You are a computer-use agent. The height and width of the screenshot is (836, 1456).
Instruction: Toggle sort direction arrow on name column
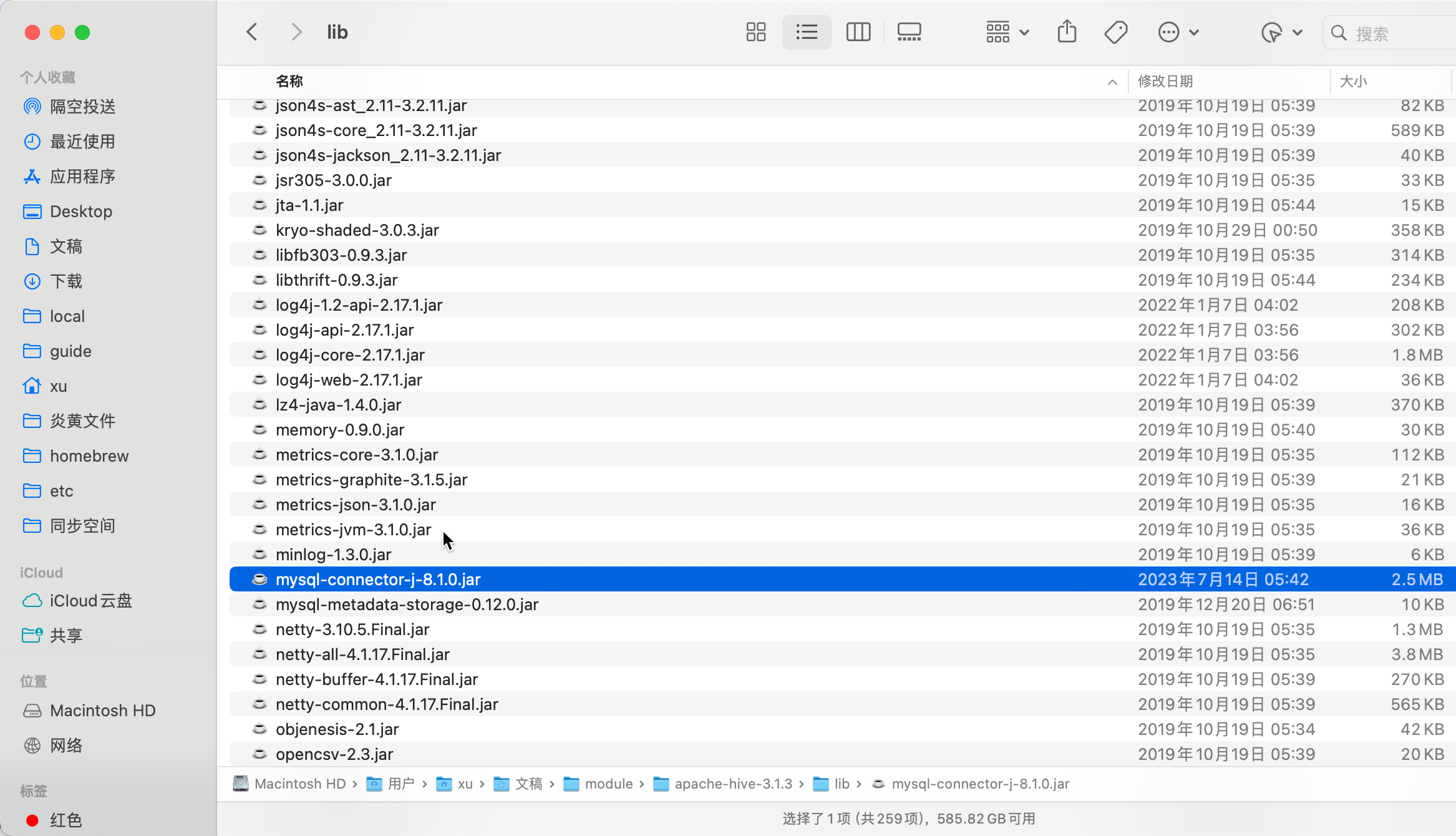click(1112, 82)
